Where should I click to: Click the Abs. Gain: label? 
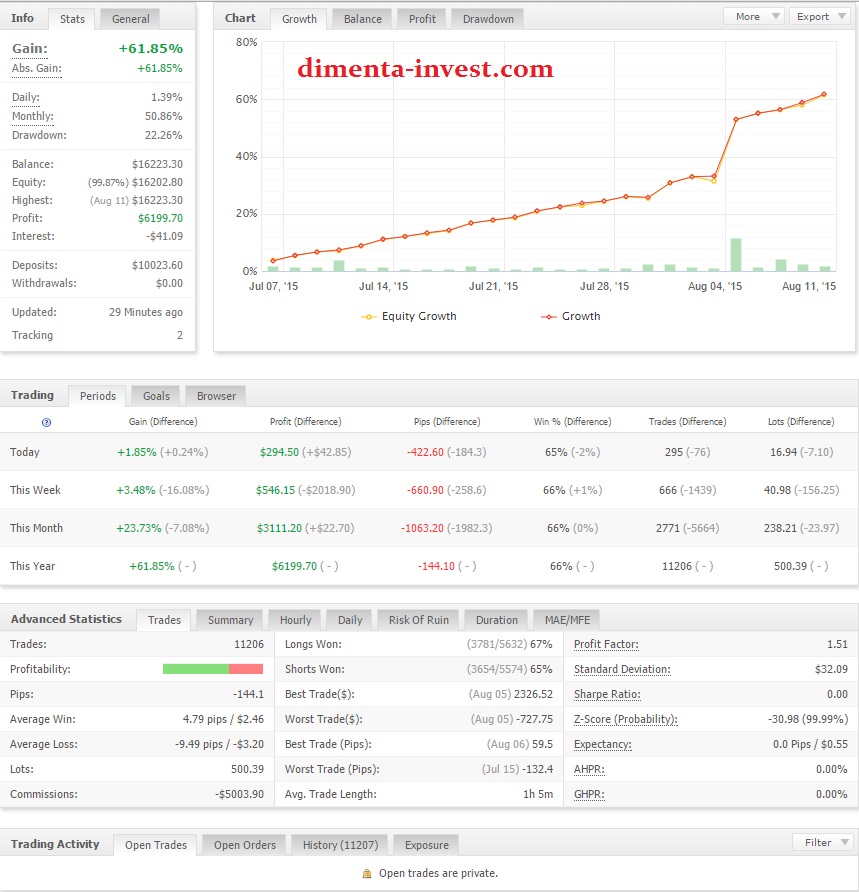point(36,68)
